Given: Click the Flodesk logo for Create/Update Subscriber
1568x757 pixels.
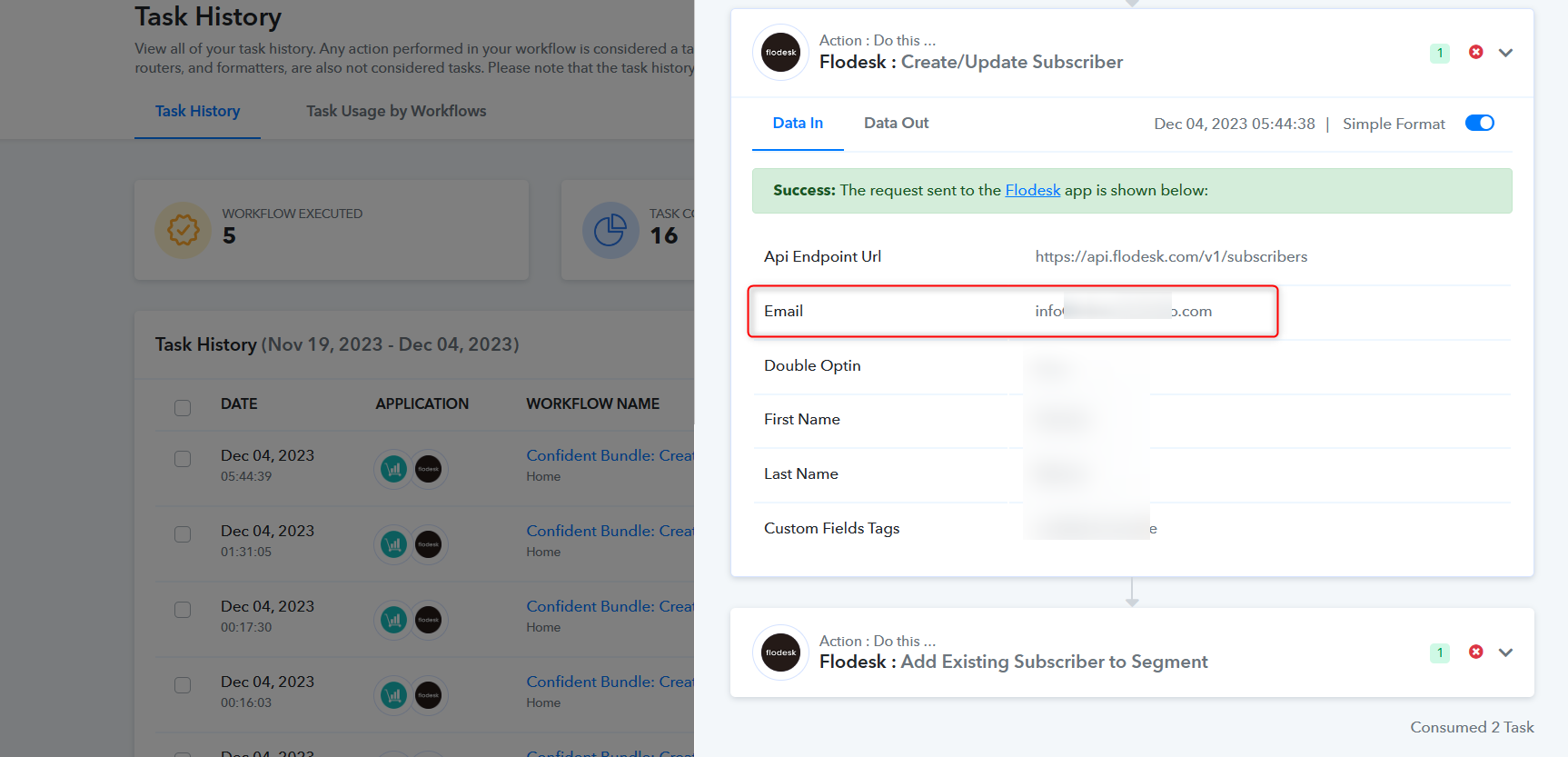Looking at the screenshot, I should click(x=780, y=53).
